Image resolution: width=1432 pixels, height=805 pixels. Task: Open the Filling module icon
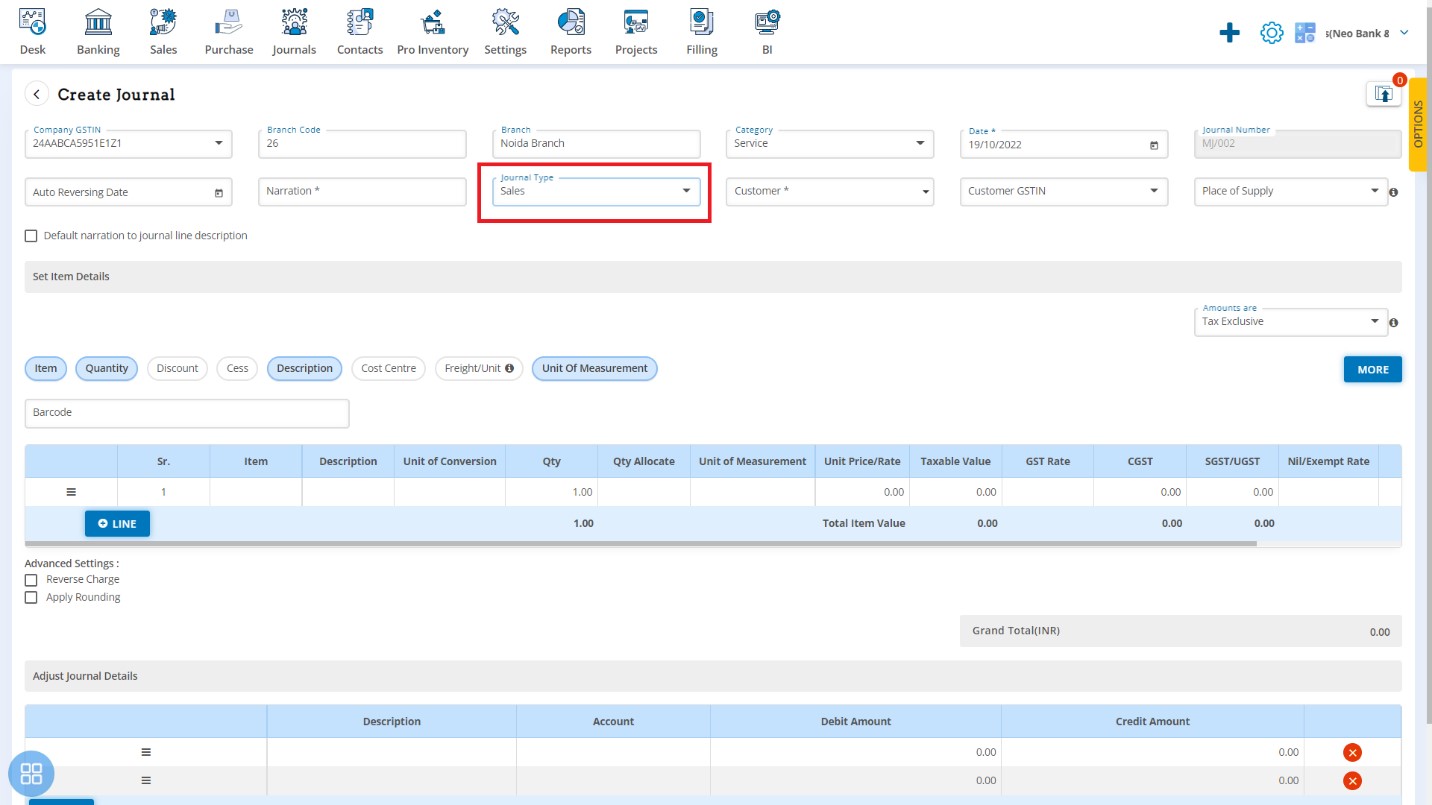pos(702,21)
